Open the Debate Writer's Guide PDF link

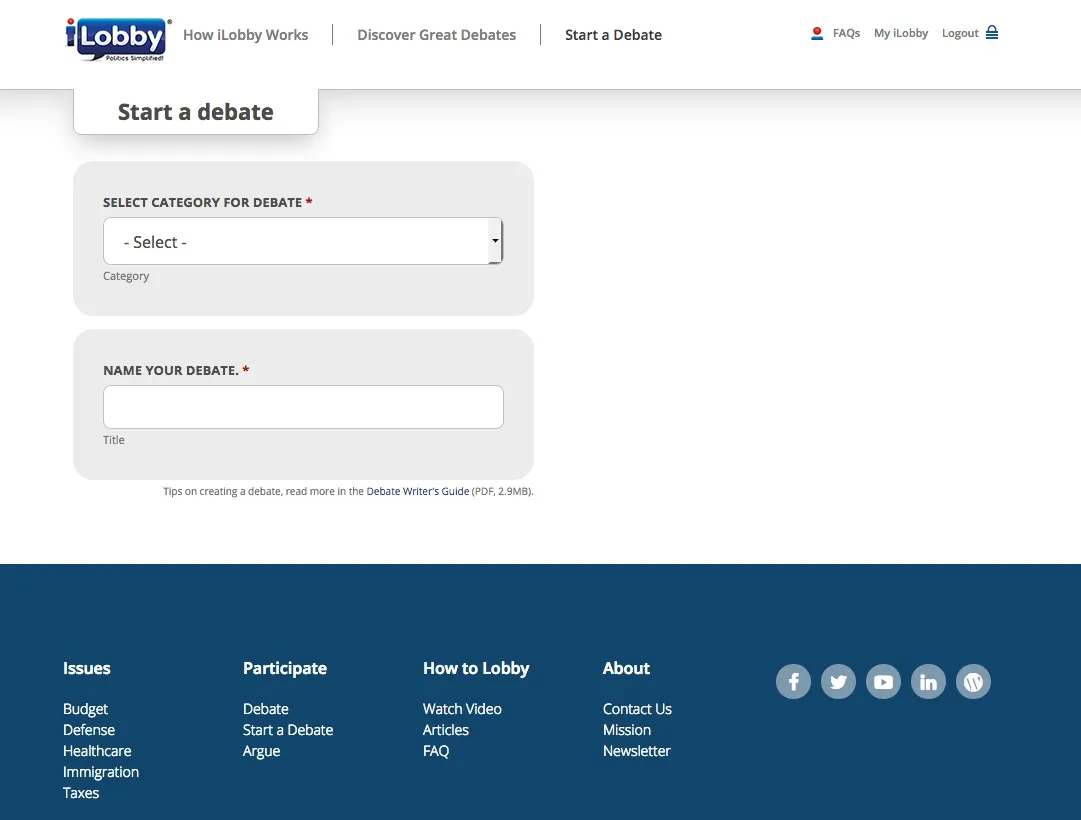pos(418,491)
